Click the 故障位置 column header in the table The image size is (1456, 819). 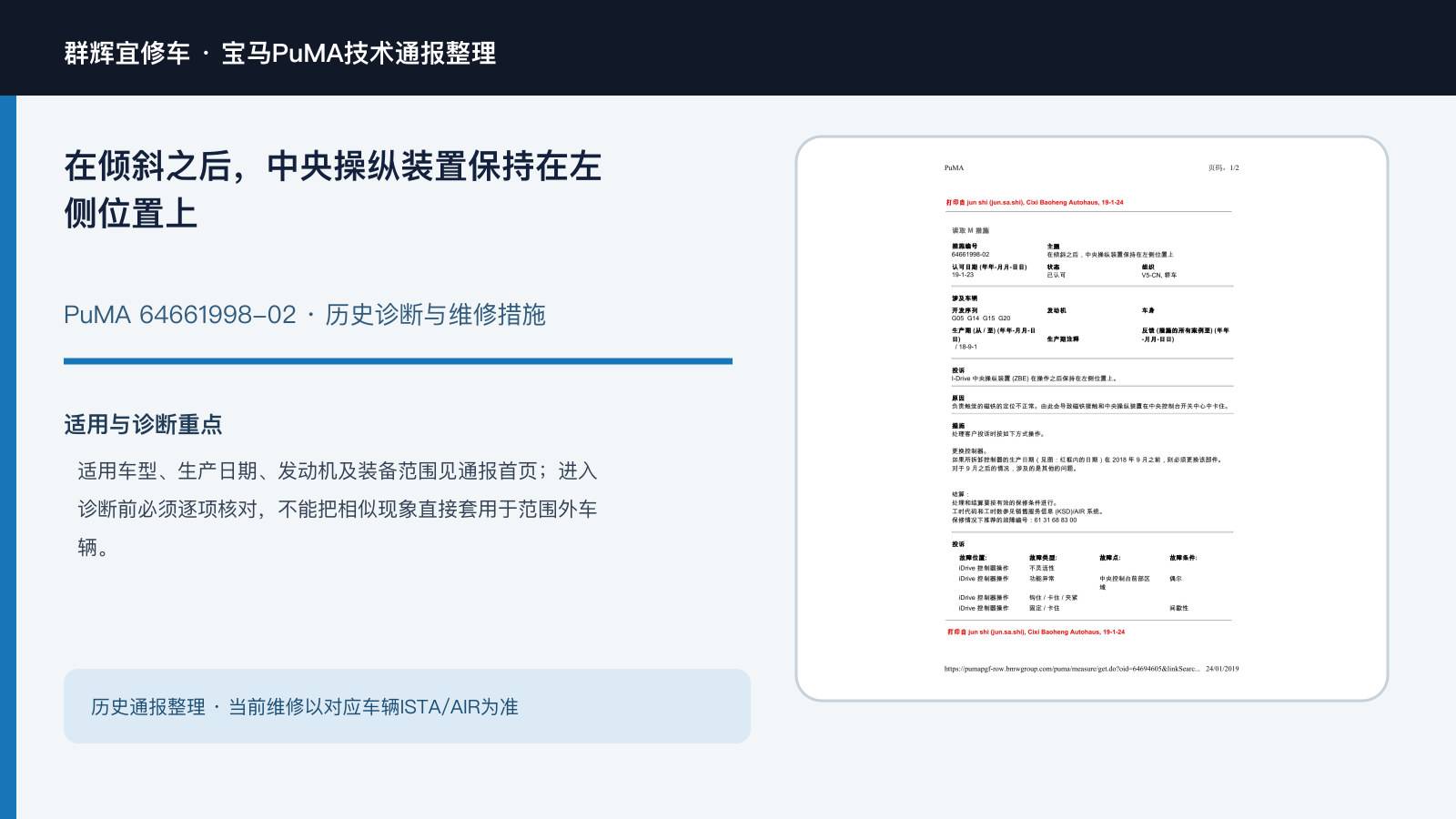tap(972, 558)
